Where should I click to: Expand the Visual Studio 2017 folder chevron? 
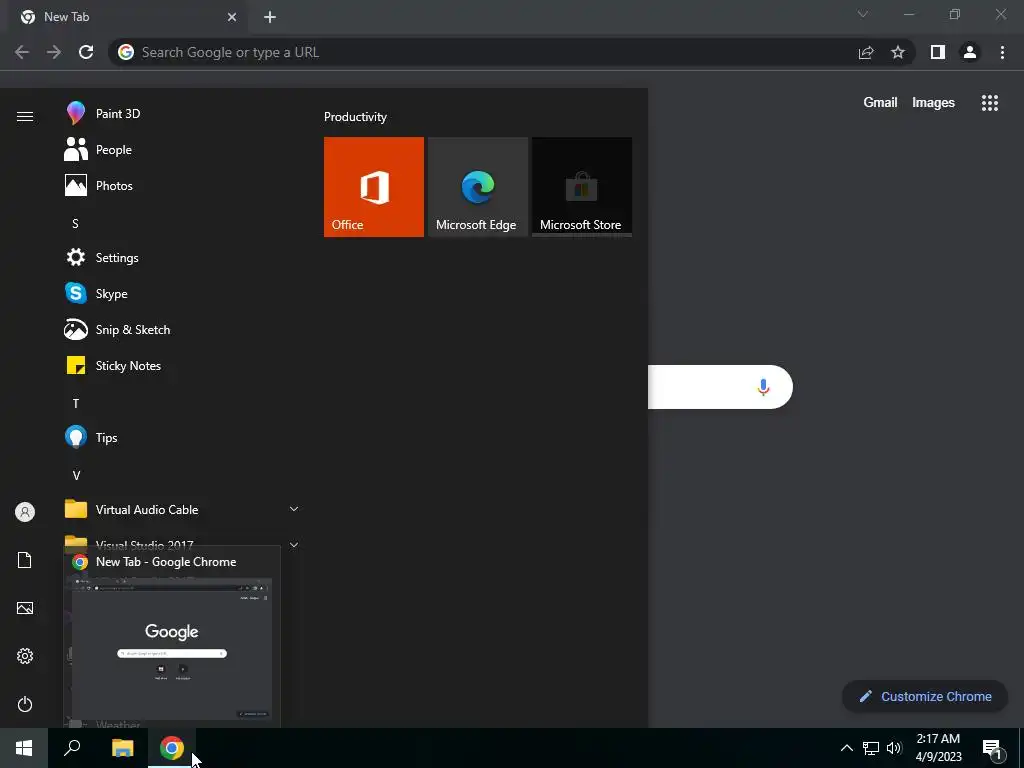pos(294,545)
